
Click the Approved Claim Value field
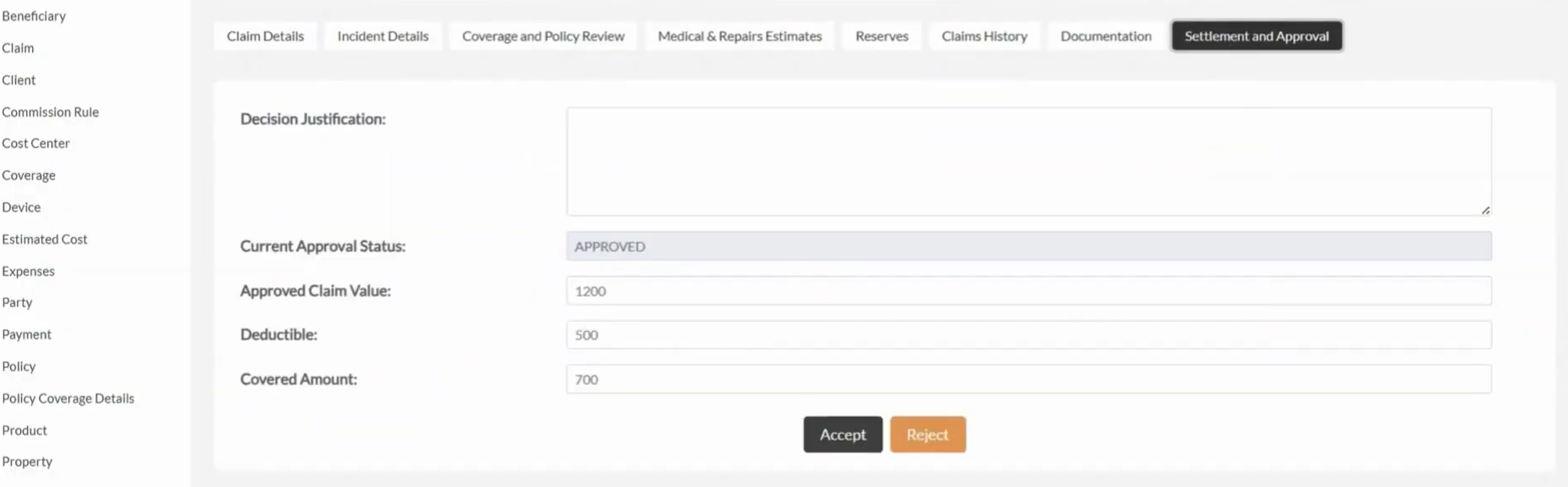(1029, 291)
